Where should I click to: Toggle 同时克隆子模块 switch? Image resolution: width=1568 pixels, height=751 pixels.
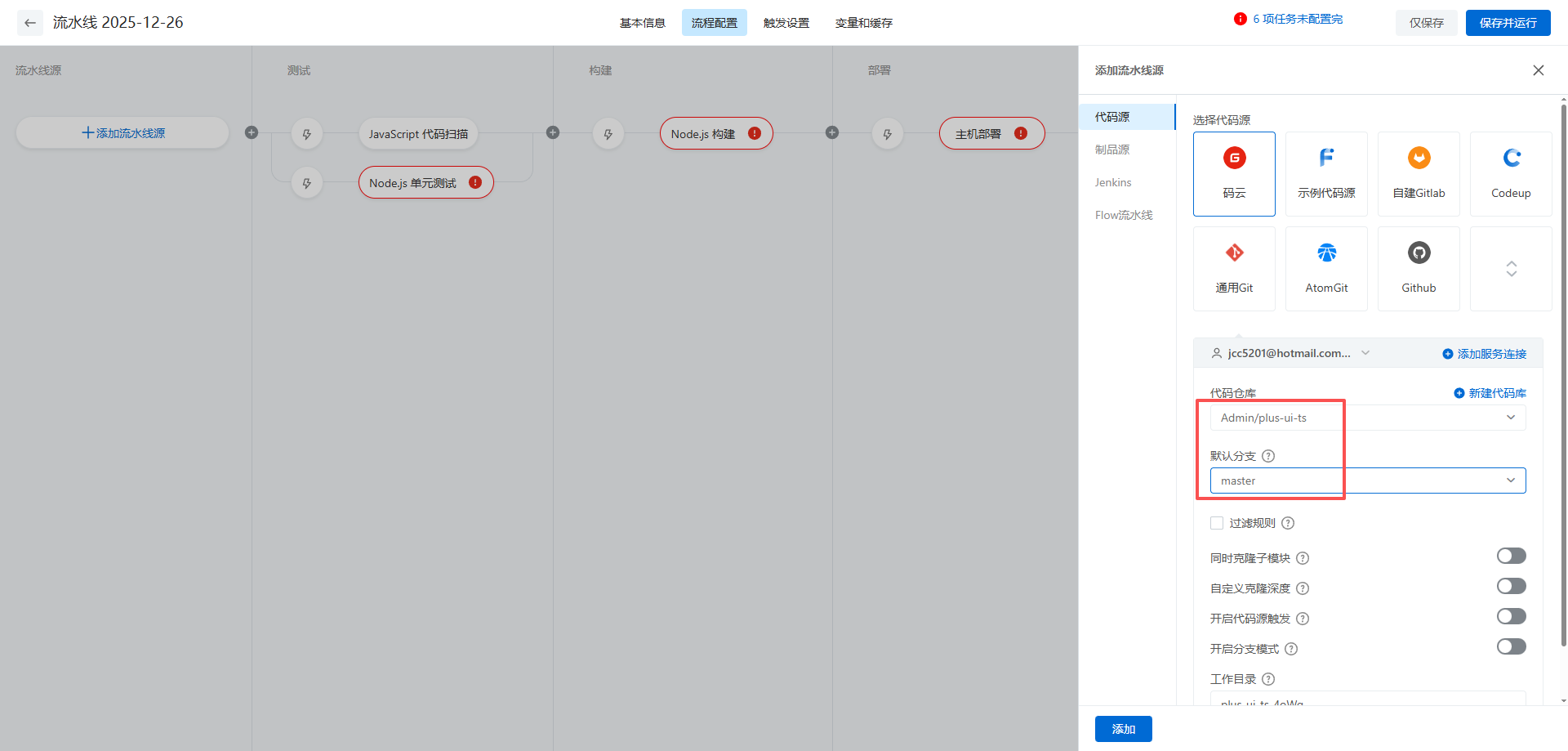(x=1512, y=556)
